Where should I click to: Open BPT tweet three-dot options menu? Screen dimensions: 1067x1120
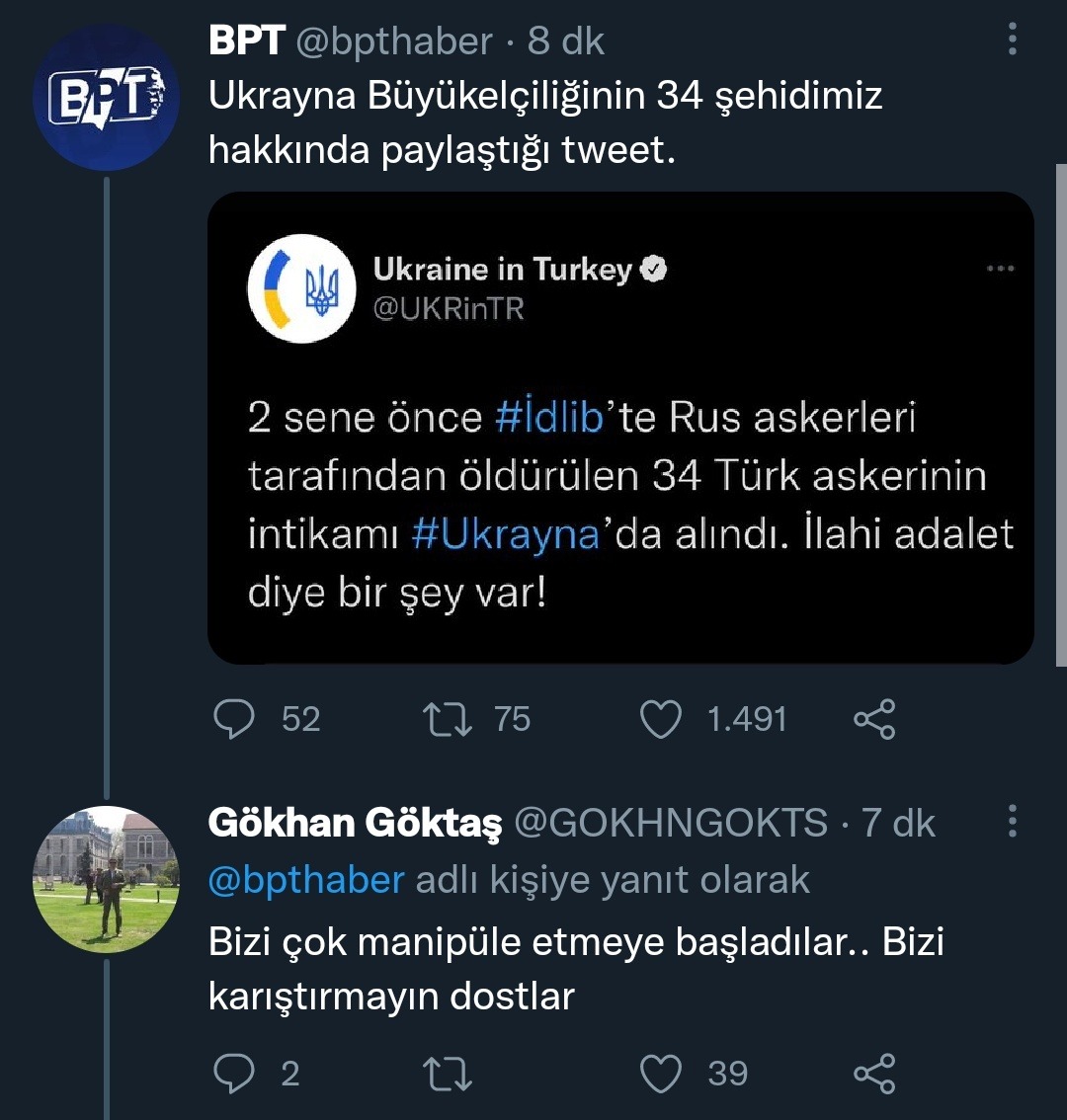click(1012, 40)
